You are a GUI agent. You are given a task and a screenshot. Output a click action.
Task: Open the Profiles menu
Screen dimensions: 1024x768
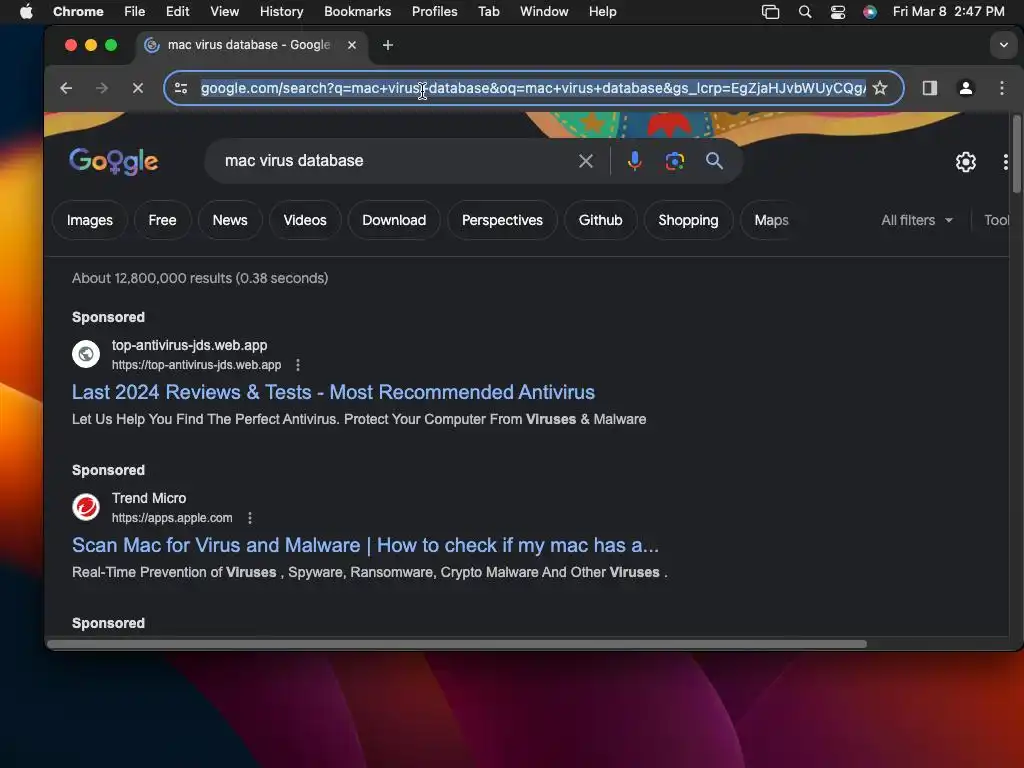click(x=434, y=12)
